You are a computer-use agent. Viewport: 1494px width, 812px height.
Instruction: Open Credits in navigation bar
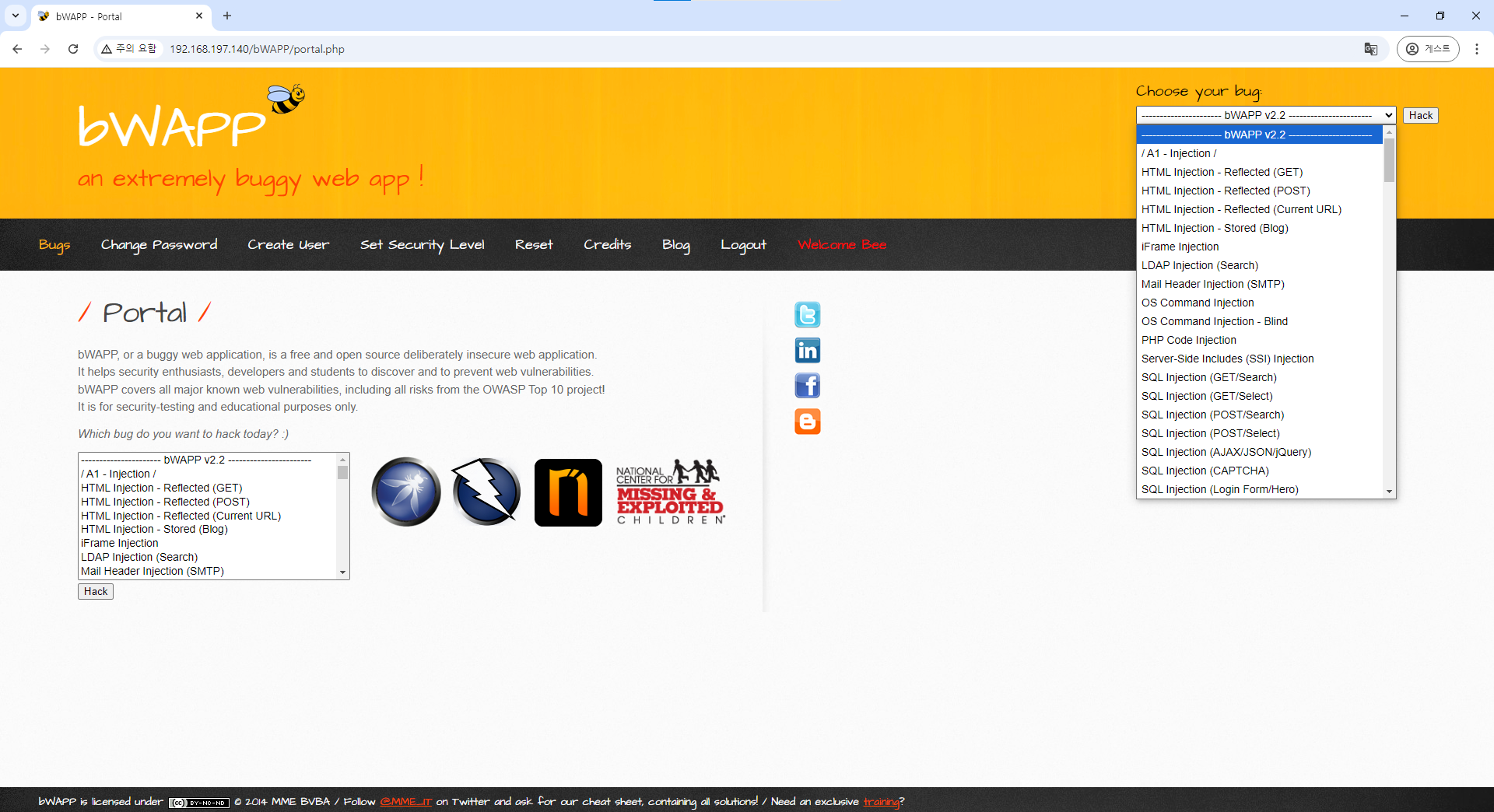coord(607,245)
